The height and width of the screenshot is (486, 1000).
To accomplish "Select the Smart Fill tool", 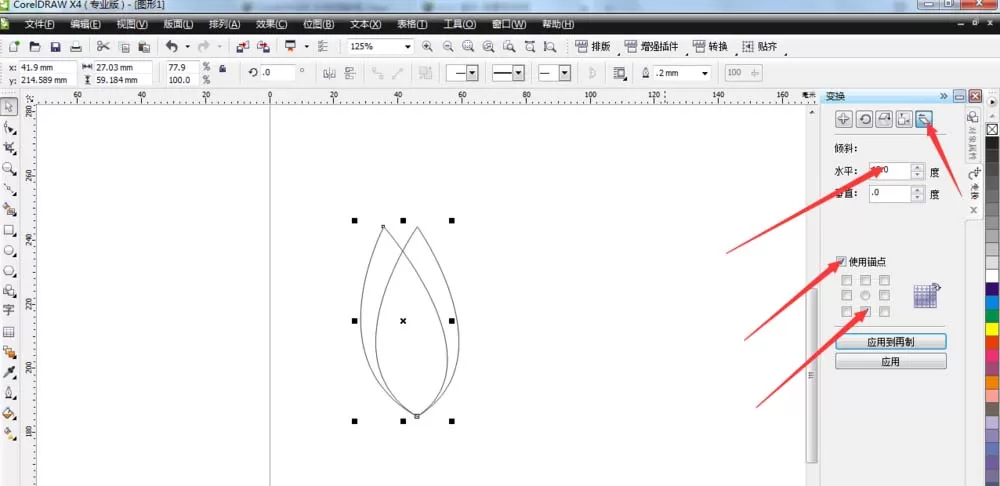I will (9, 209).
